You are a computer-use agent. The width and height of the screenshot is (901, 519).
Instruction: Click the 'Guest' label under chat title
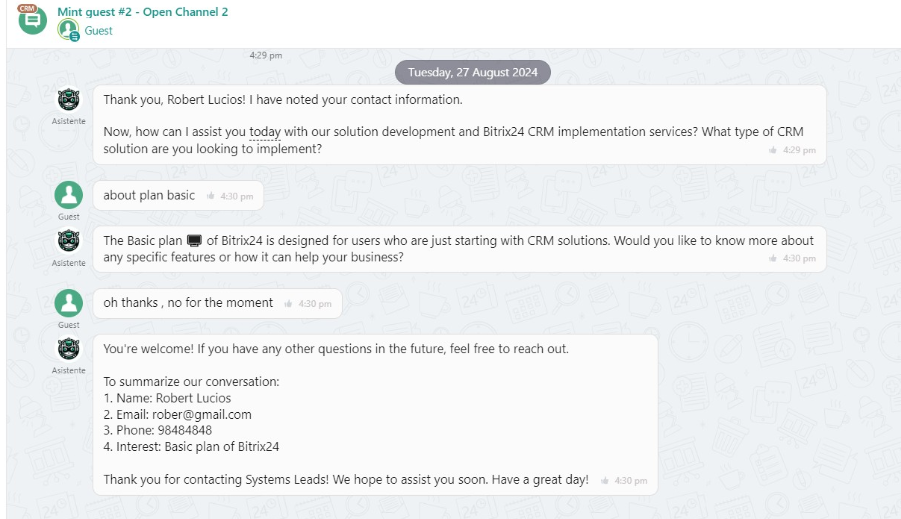(98, 31)
